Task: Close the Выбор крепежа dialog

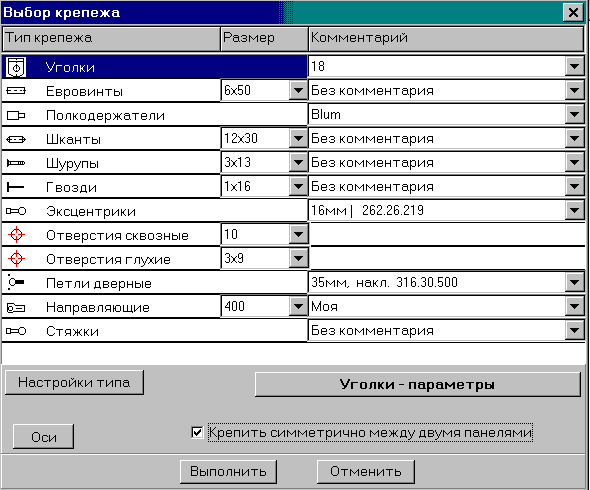Action: 573,12
